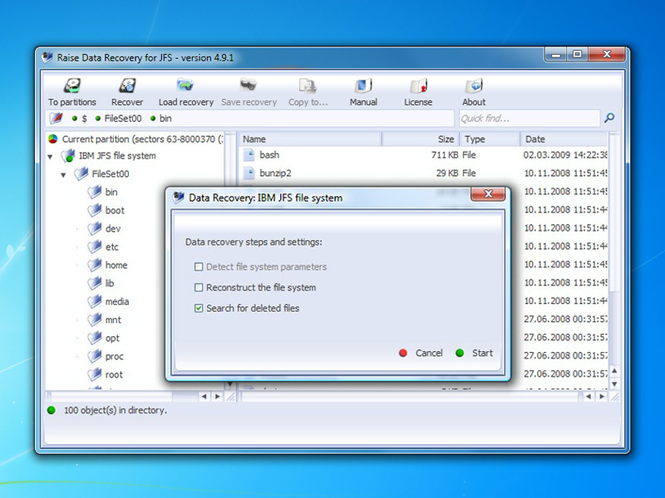This screenshot has width=665, height=498.
Task: Click the Recover toolbar icon
Action: point(127,85)
